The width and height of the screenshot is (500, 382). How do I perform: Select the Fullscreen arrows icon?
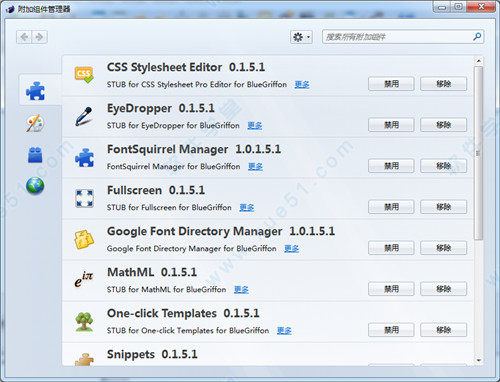pos(84,198)
